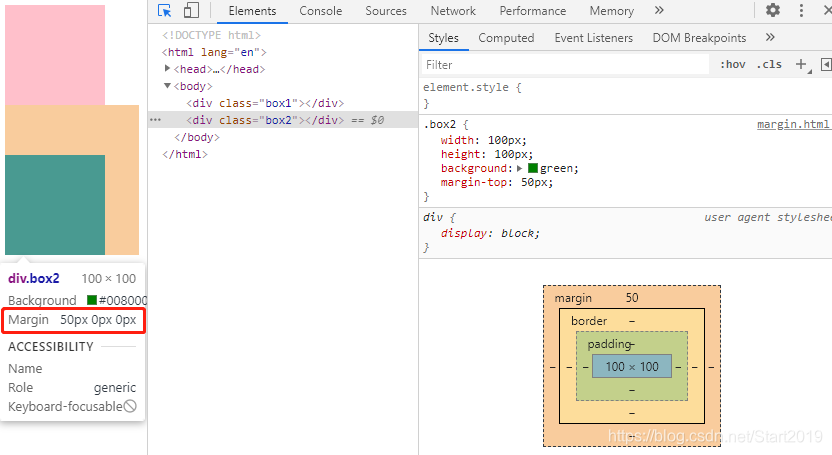The height and width of the screenshot is (455, 832).
Task: Click margin top value 50 in box model
Action: pos(632,298)
